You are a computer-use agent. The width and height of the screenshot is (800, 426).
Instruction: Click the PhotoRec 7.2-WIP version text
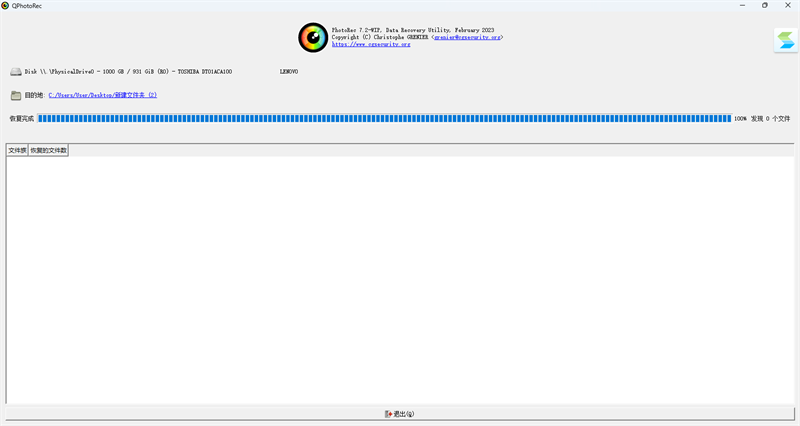point(413,30)
